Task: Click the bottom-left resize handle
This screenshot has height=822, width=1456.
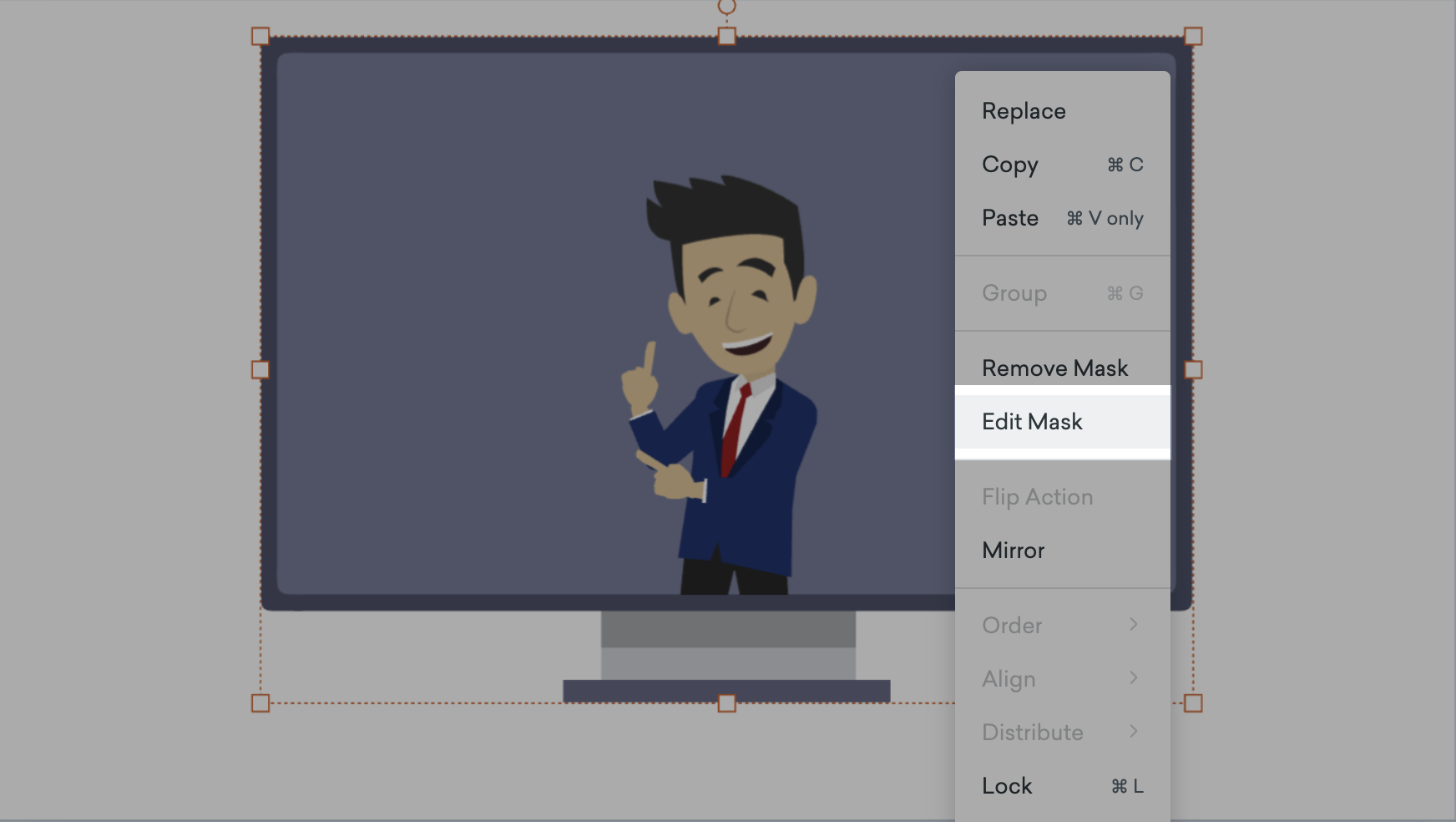Action: coord(260,703)
